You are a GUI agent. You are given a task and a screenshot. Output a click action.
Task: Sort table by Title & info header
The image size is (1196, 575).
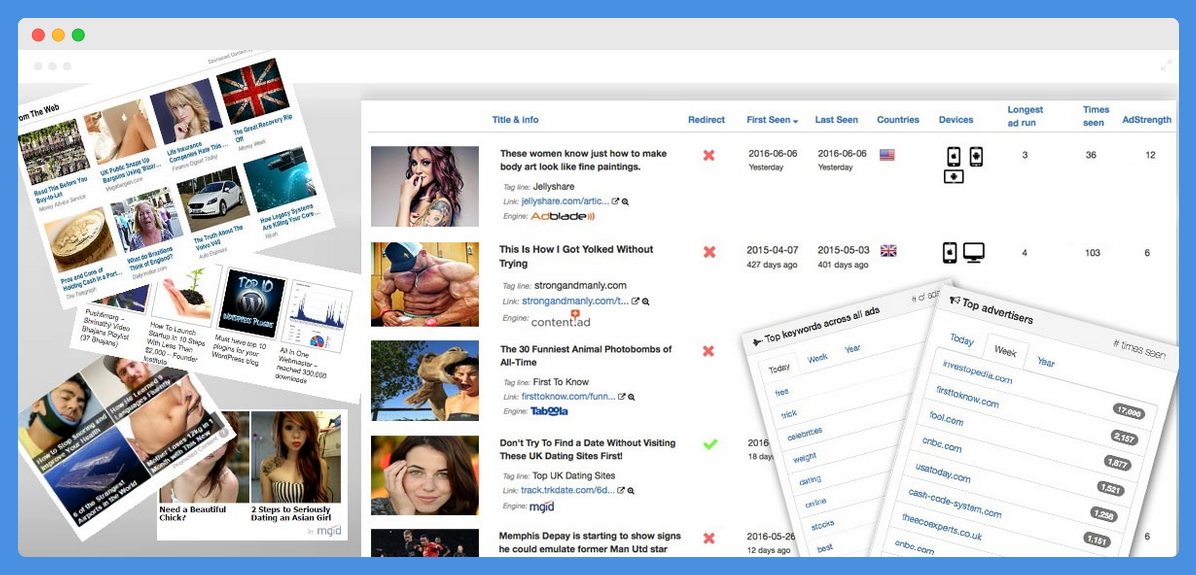(515, 120)
